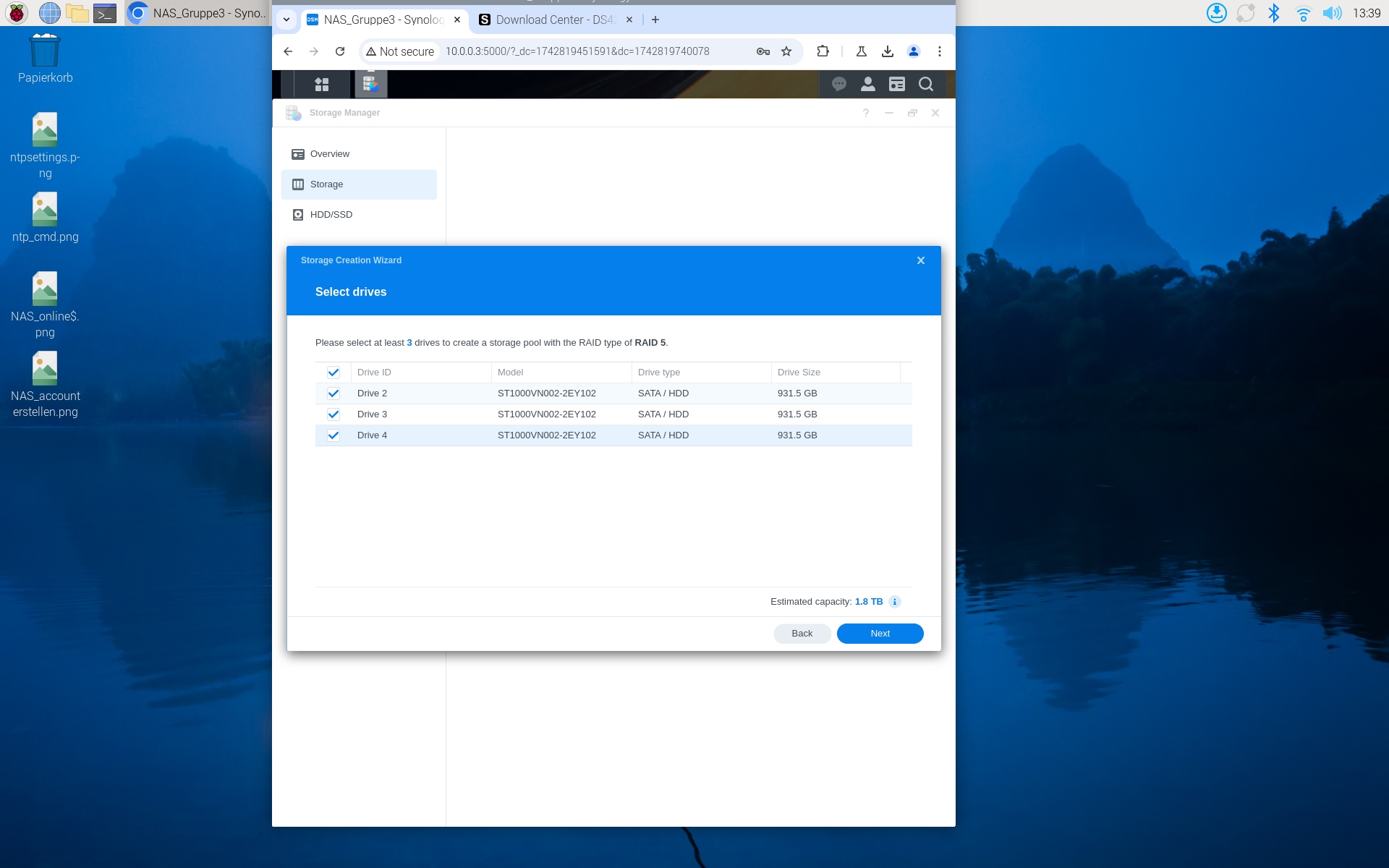
Task: Open Storage Manager help question mark
Action: tap(866, 113)
